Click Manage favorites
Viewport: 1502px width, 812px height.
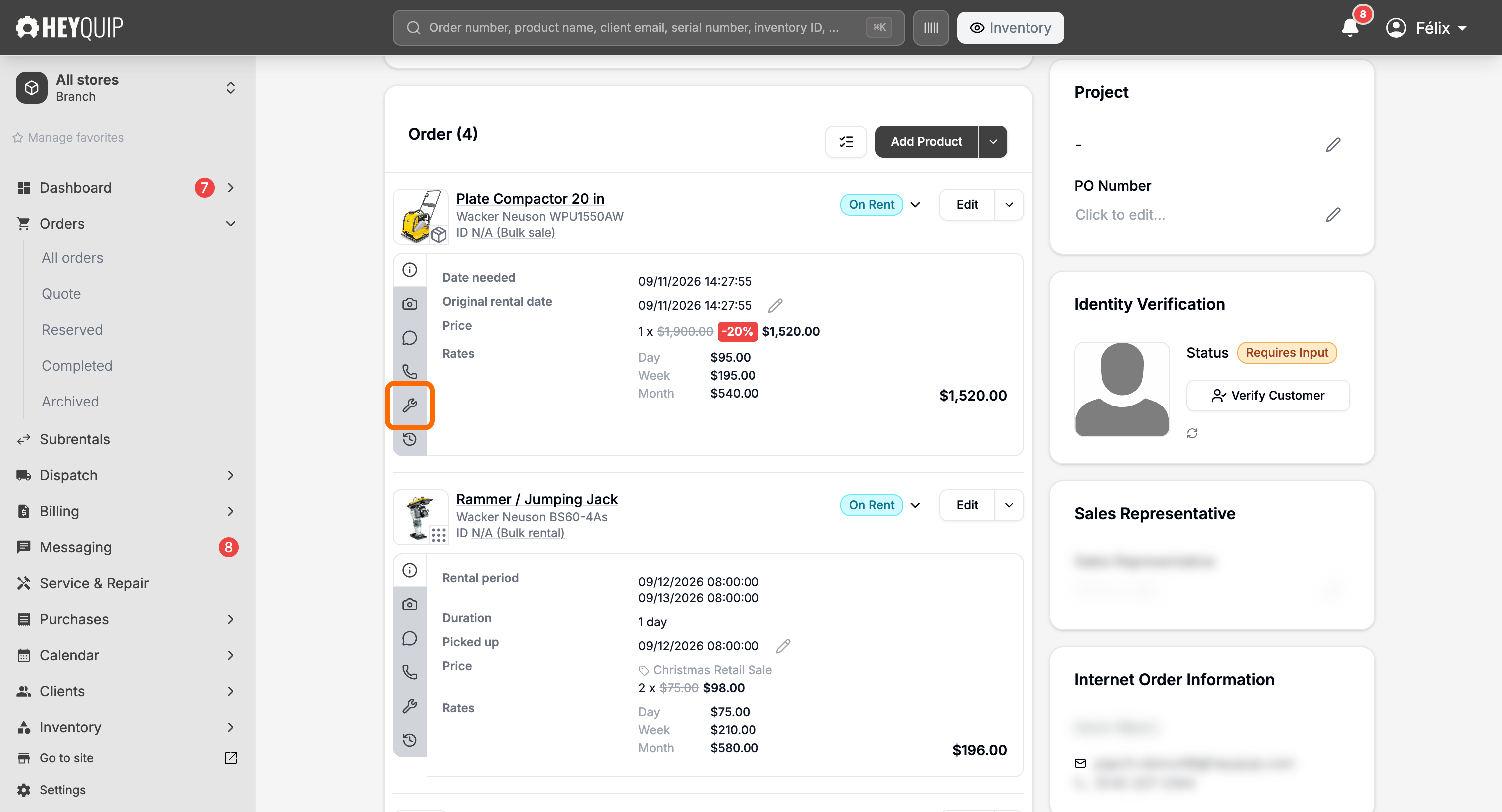68,137
